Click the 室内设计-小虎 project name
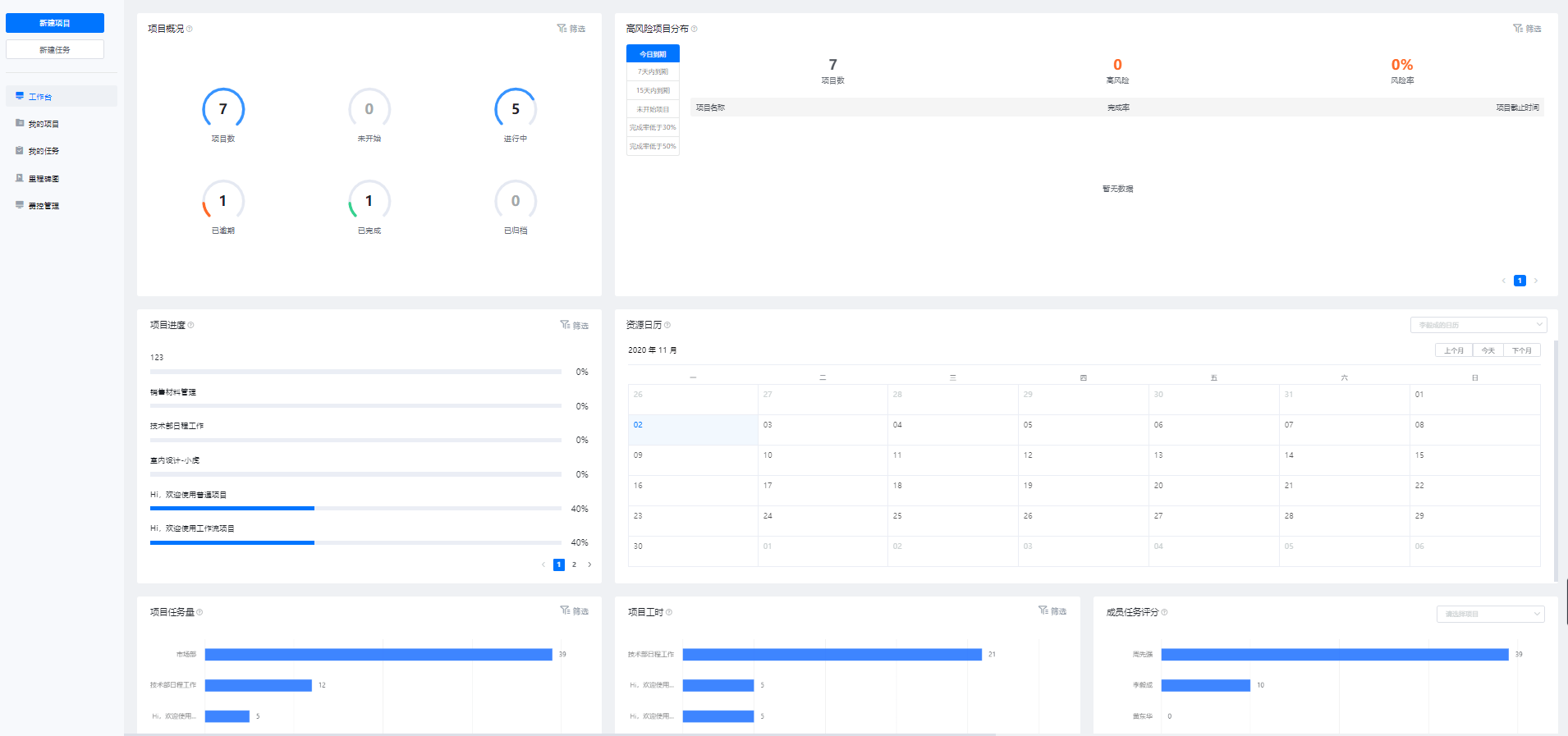The width and height of the screenshot is (1568, 736). click(x=175, y=460)
